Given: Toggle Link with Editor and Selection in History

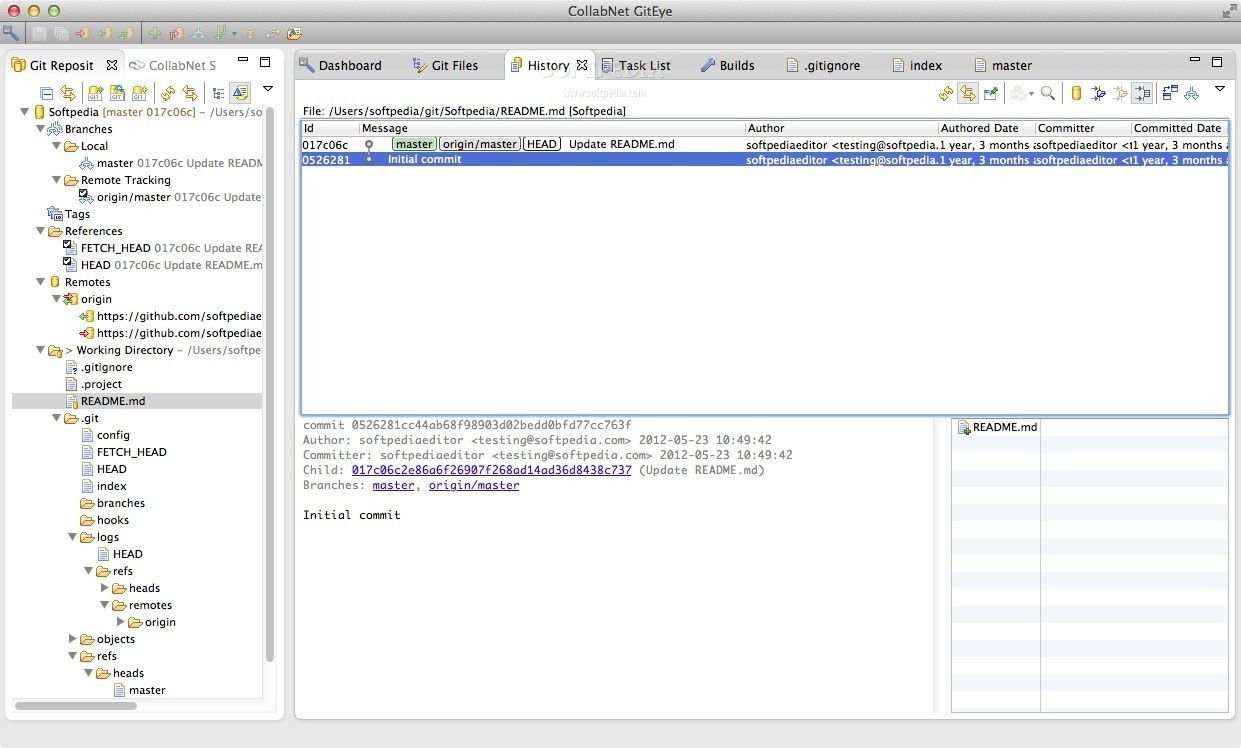Looking at the screenshot, I should click(x=968, y=93).
